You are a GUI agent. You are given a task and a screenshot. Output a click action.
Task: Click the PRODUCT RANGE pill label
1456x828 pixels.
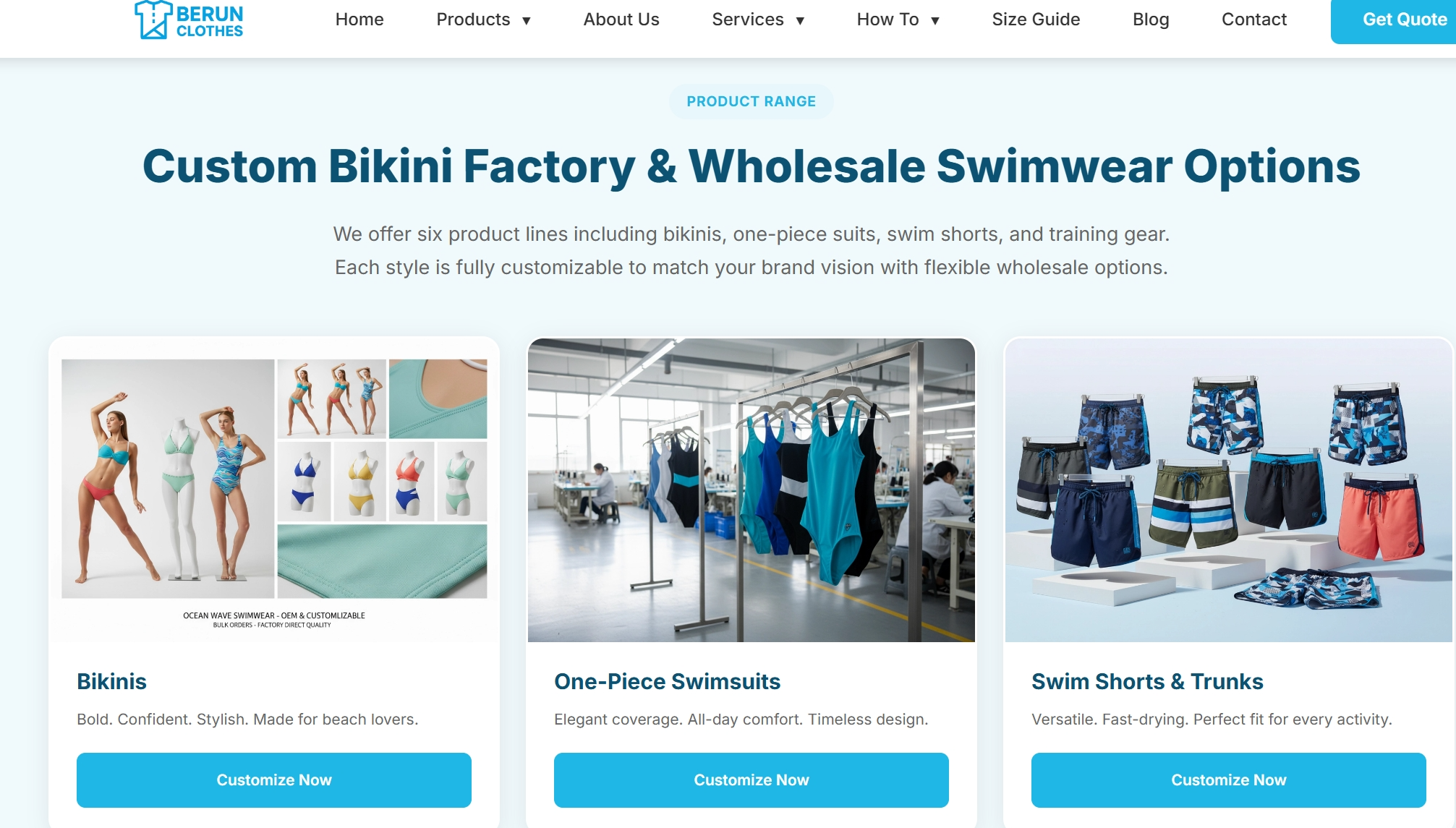[x=751, y=101]
